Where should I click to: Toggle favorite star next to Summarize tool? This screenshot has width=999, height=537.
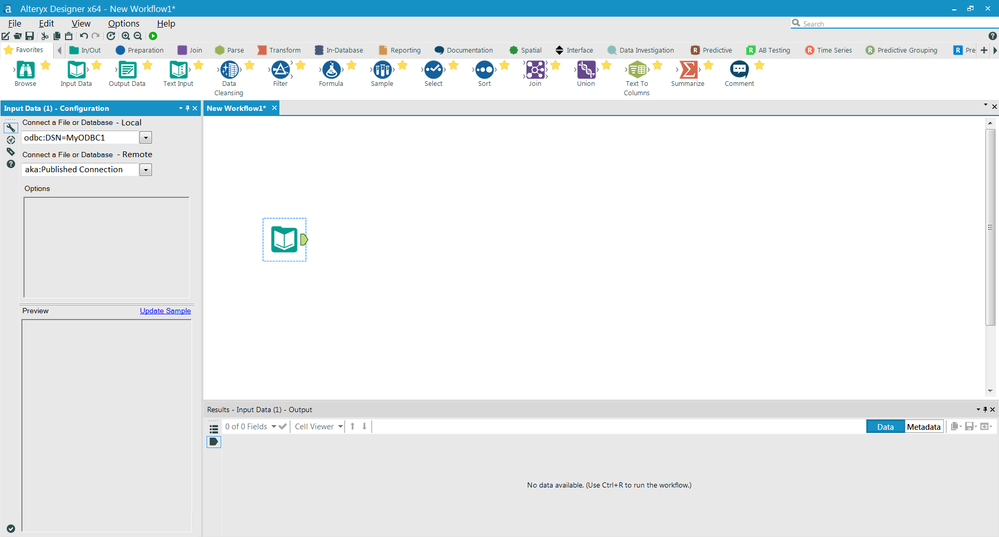[x=708, y=65]
